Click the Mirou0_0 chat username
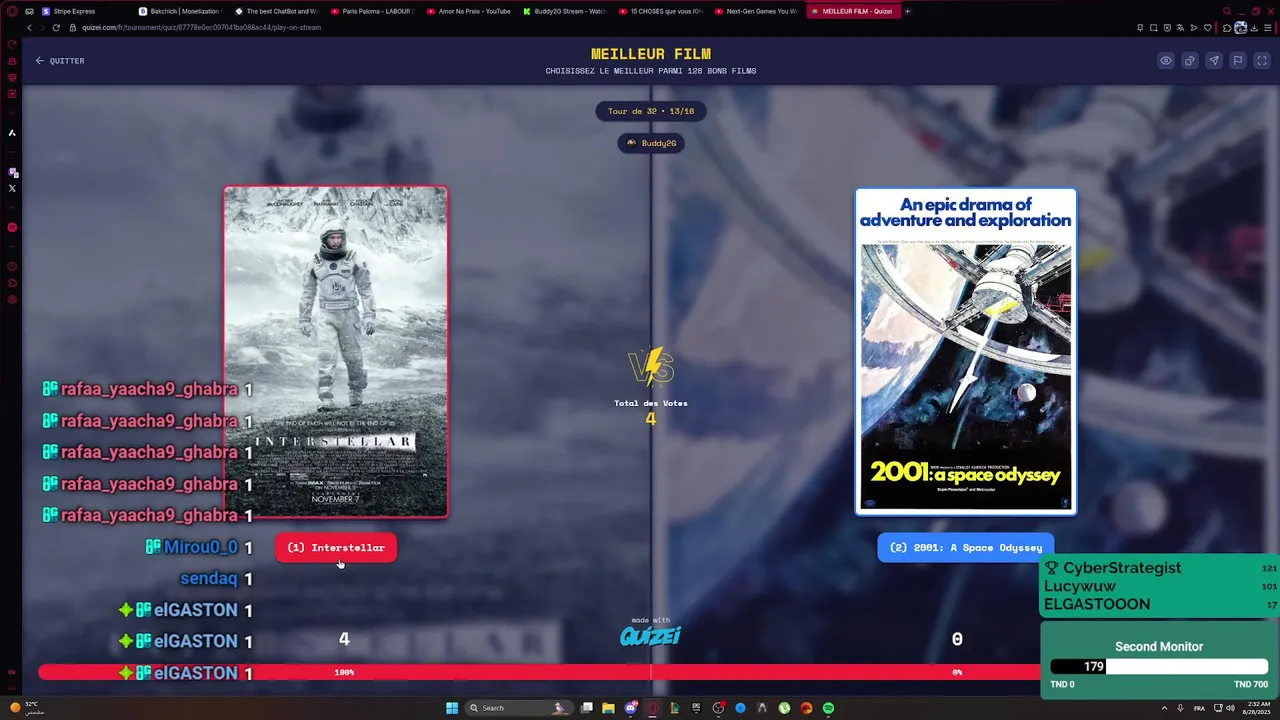This screenshot has width=1280, height=720. pos(200,547)
